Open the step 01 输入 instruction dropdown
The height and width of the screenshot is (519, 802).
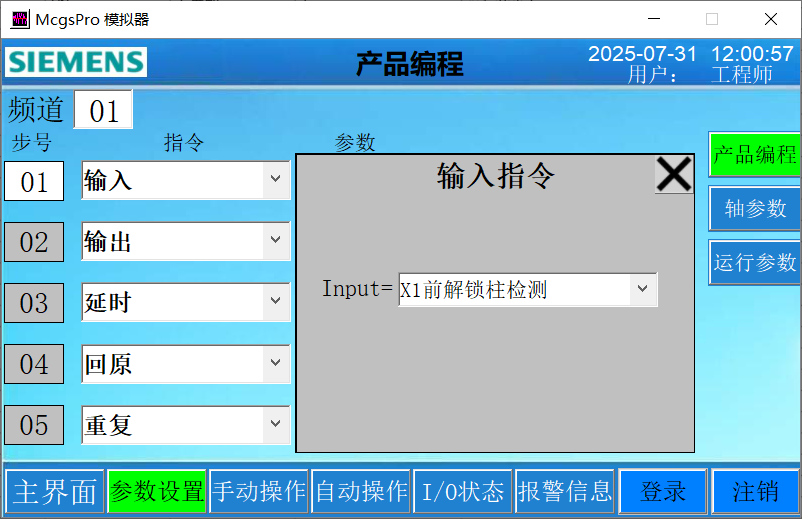click(275, 181)
